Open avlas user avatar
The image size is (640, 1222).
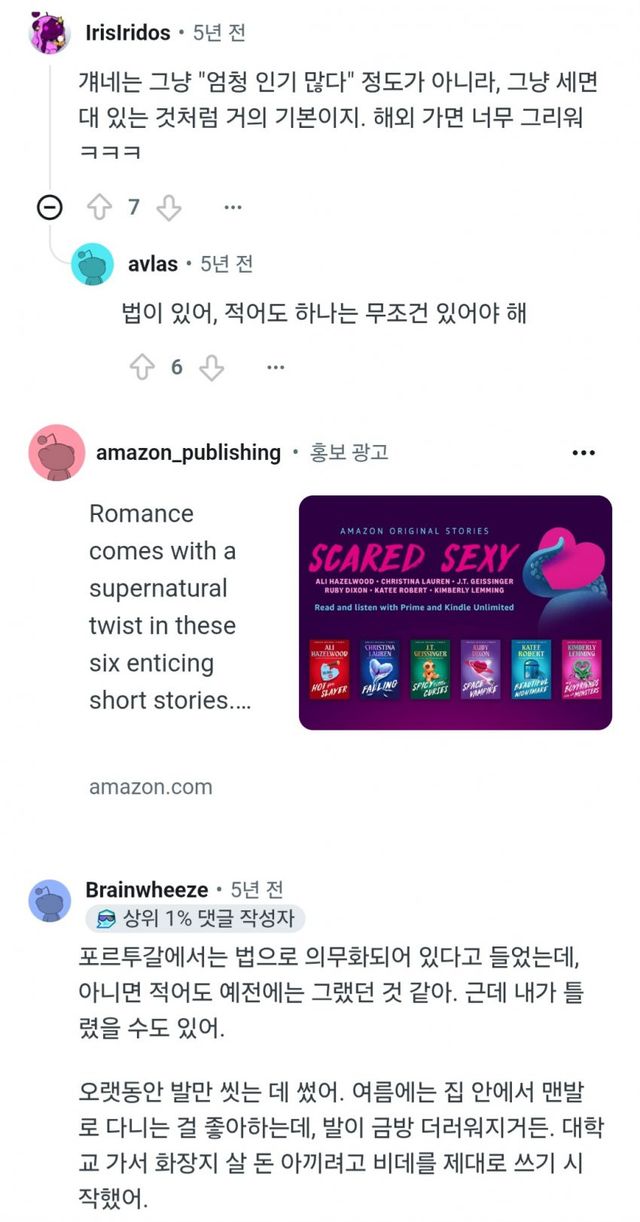[x=93, y=264]
